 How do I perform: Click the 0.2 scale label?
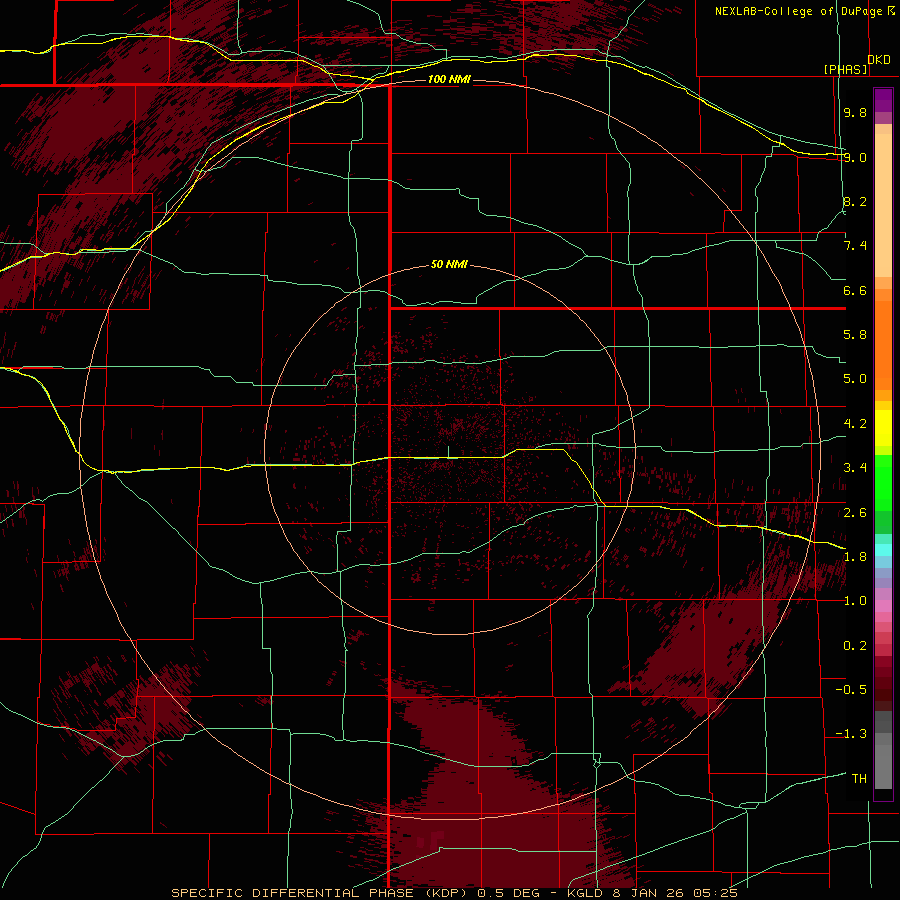tap(855, 646)
